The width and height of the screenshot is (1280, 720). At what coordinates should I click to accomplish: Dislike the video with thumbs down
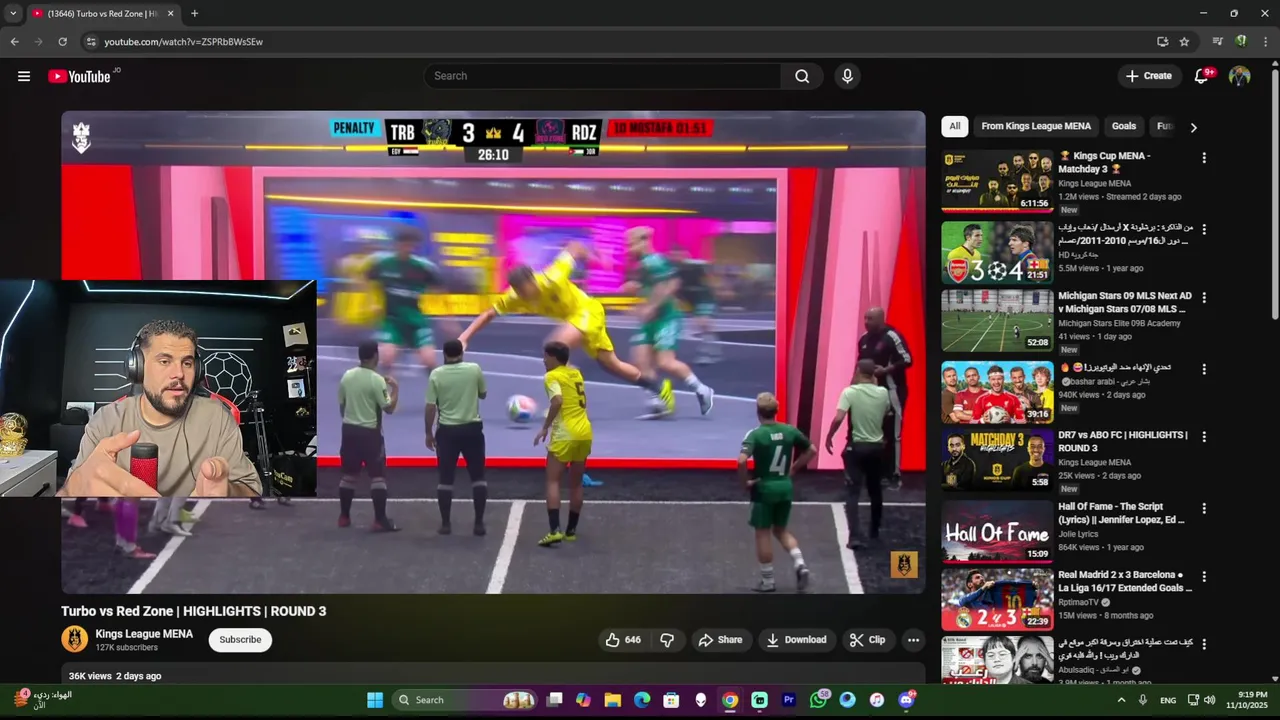667,640
